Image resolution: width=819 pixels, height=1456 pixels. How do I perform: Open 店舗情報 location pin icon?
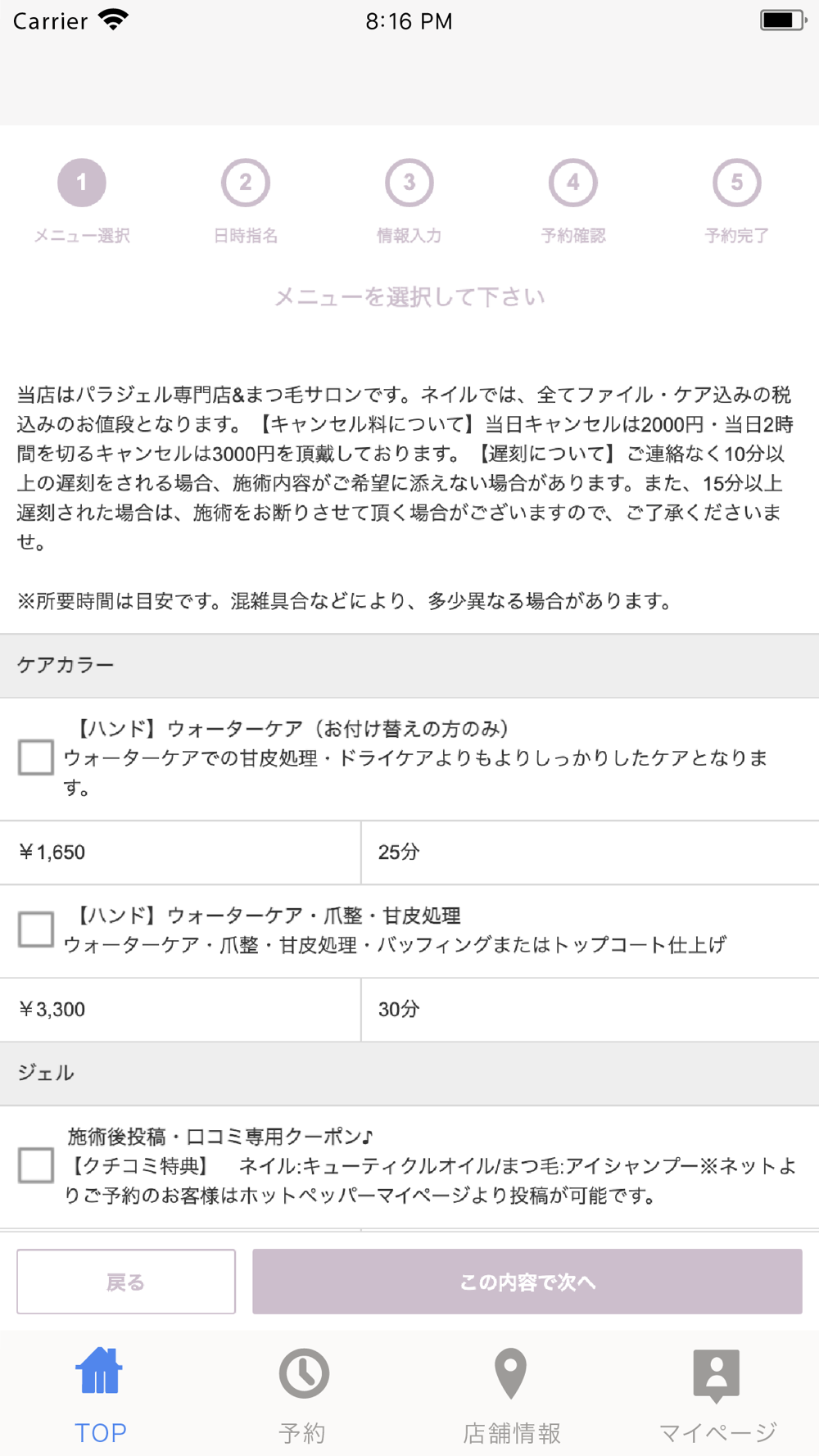tap(510, 1373)
